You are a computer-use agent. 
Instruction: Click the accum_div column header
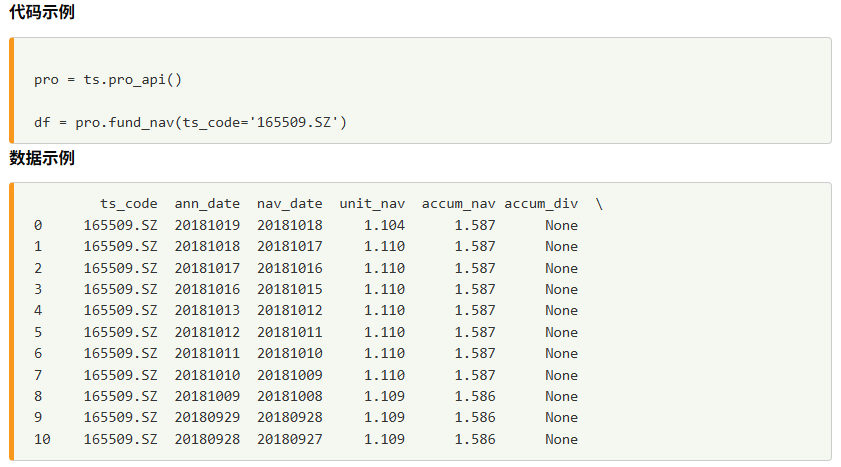coord(541,204)
